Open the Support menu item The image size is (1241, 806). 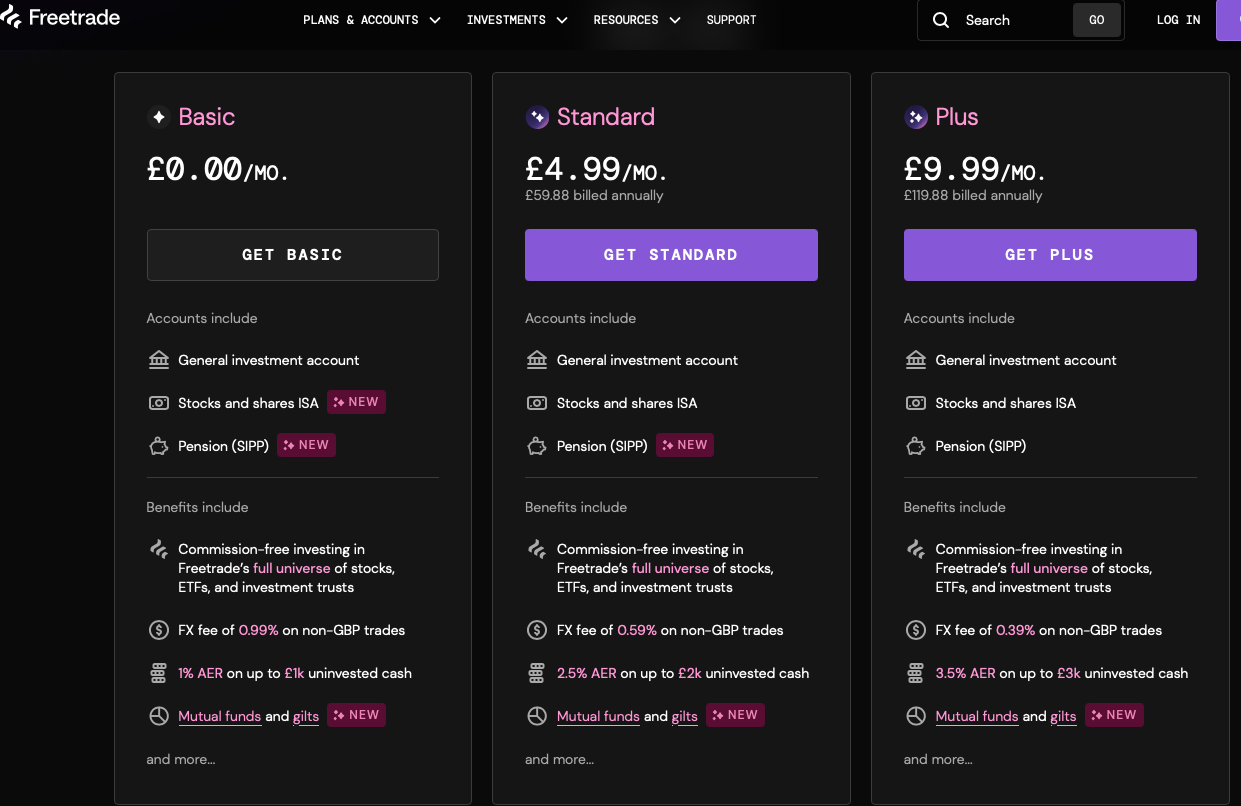click(731, 20)
